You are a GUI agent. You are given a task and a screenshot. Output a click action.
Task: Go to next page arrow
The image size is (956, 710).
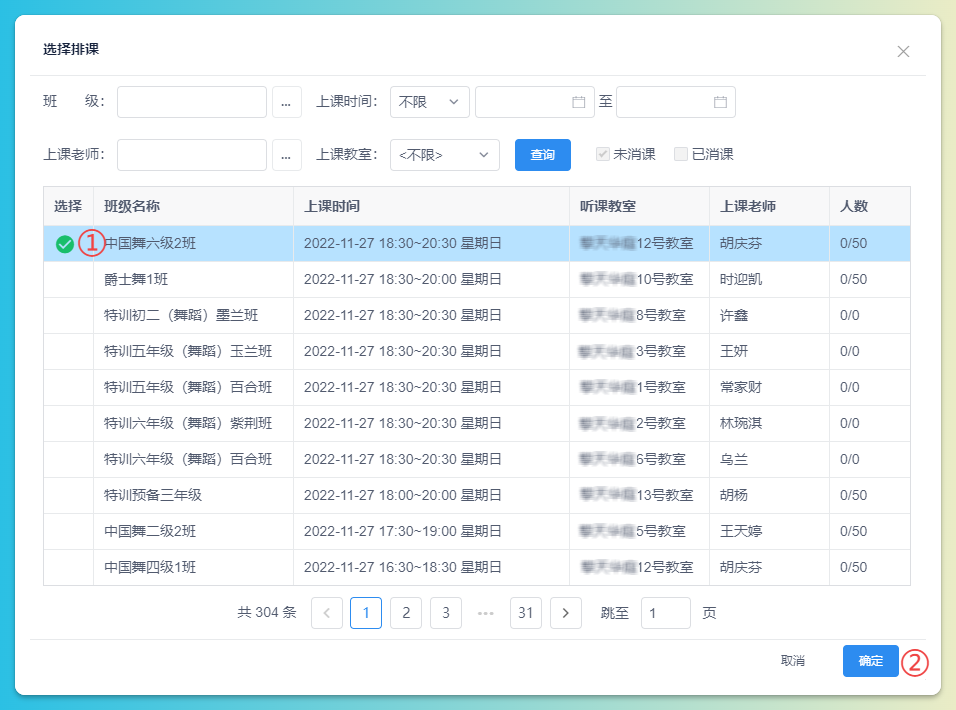tap(566, 613)
